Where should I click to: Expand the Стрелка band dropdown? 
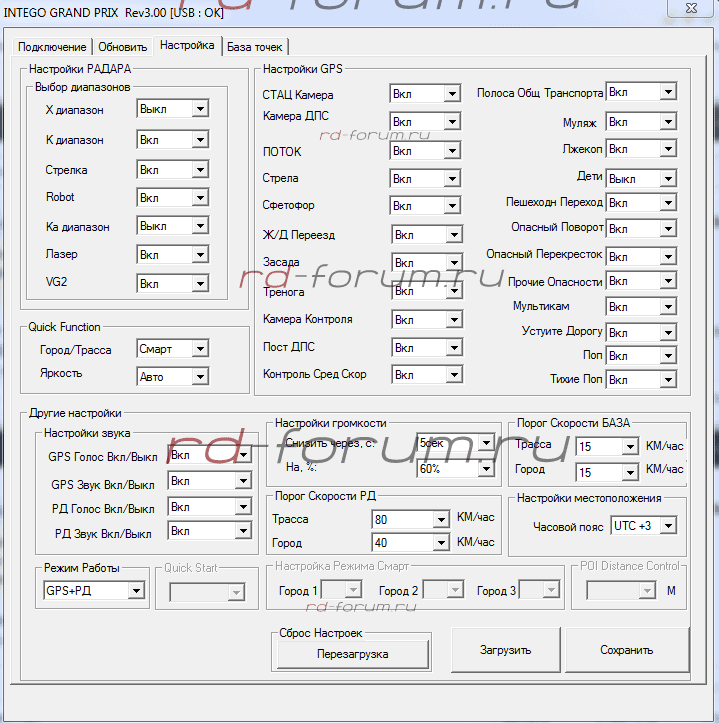tap(173, 170)
